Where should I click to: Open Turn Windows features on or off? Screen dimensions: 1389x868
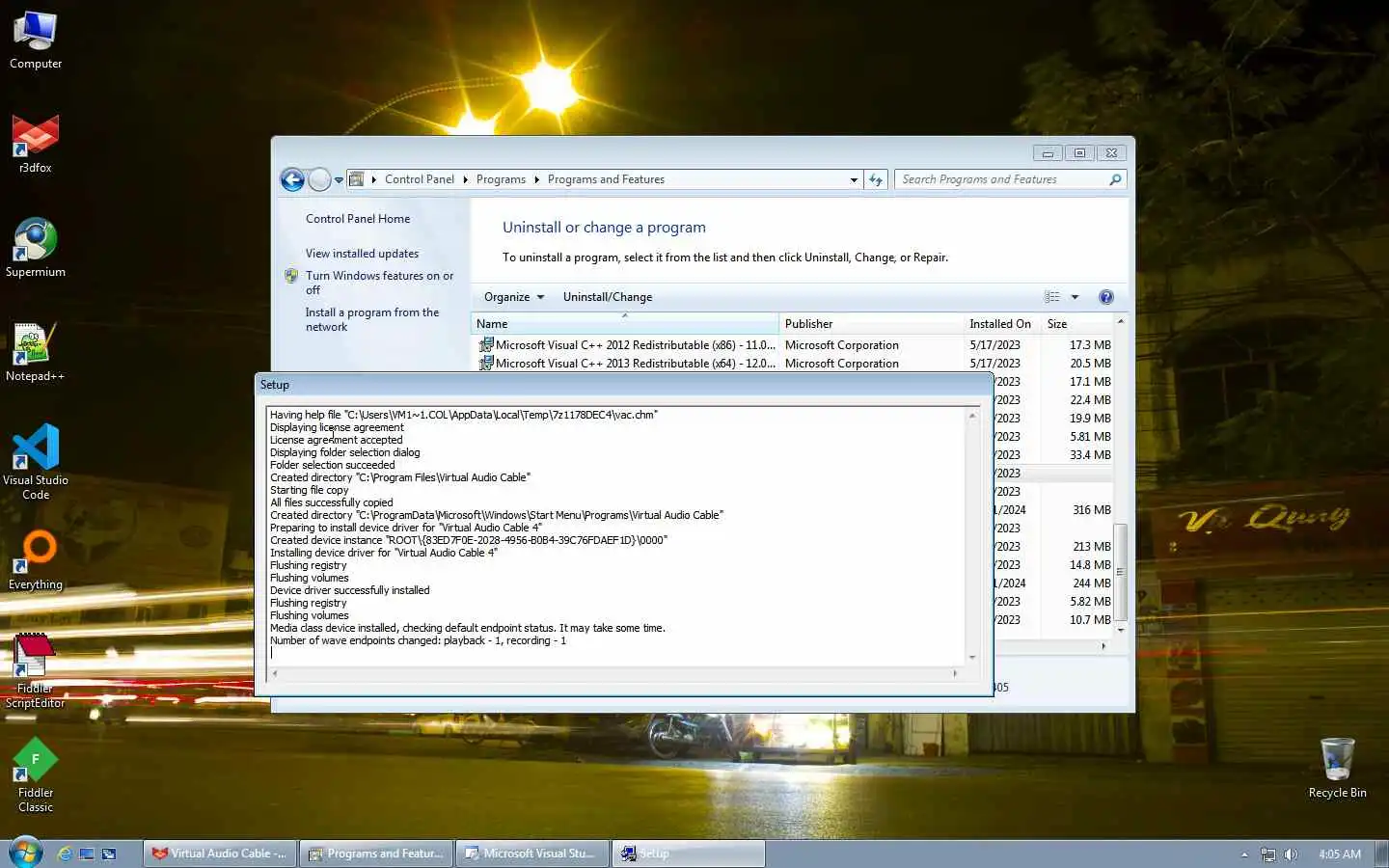click(379, 283)
